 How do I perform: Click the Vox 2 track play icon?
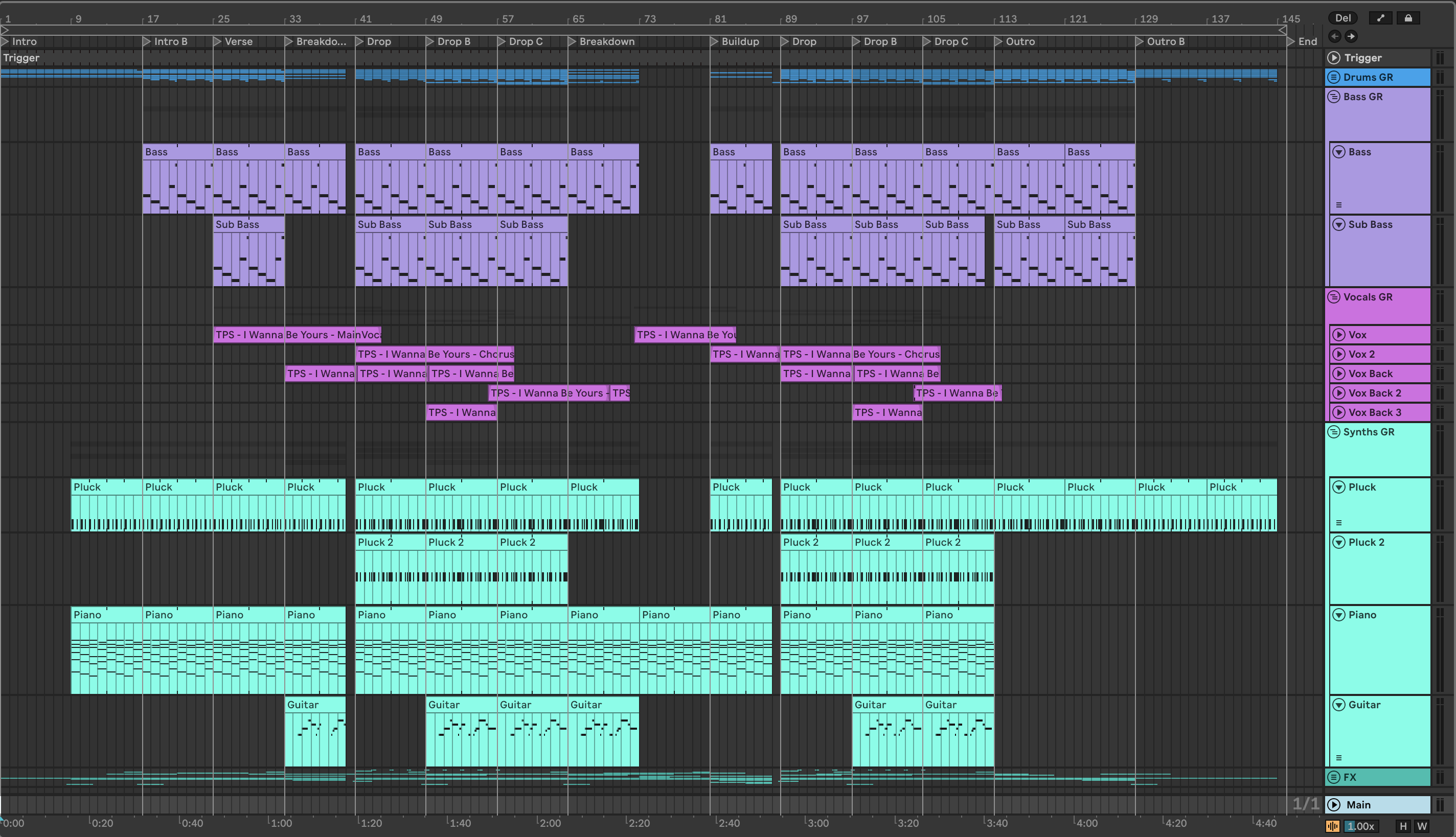pos(1339,354)
